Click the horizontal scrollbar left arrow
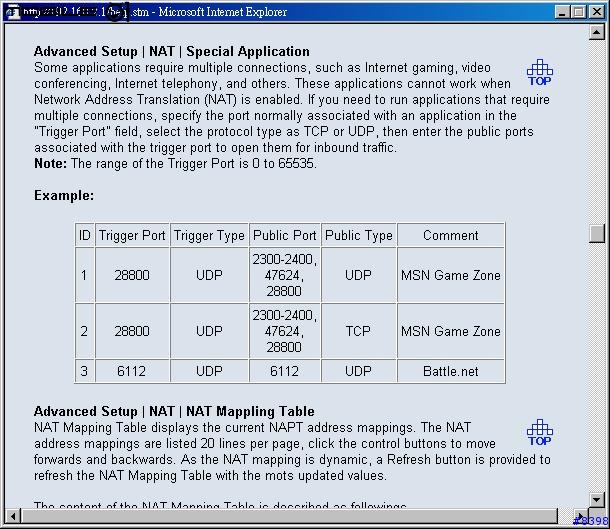 (13, 516)
